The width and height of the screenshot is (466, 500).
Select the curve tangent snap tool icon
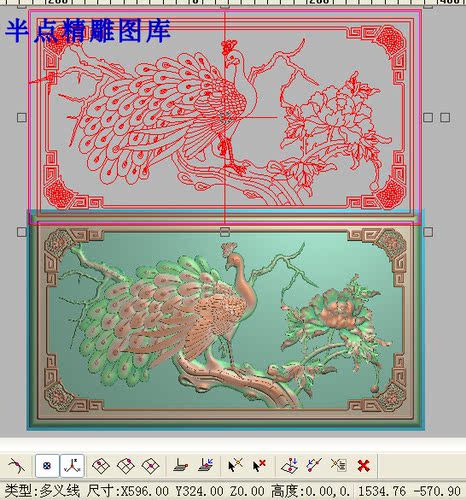point(16,465)
